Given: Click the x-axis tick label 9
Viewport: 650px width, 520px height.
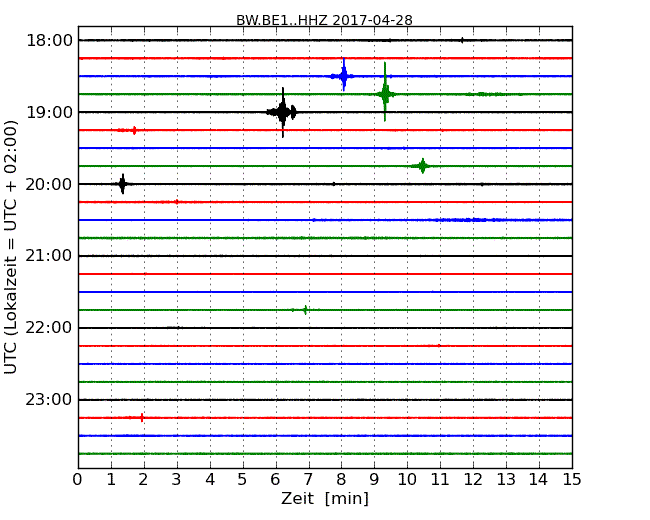Looking at the screenshot, I should point(374,479).
